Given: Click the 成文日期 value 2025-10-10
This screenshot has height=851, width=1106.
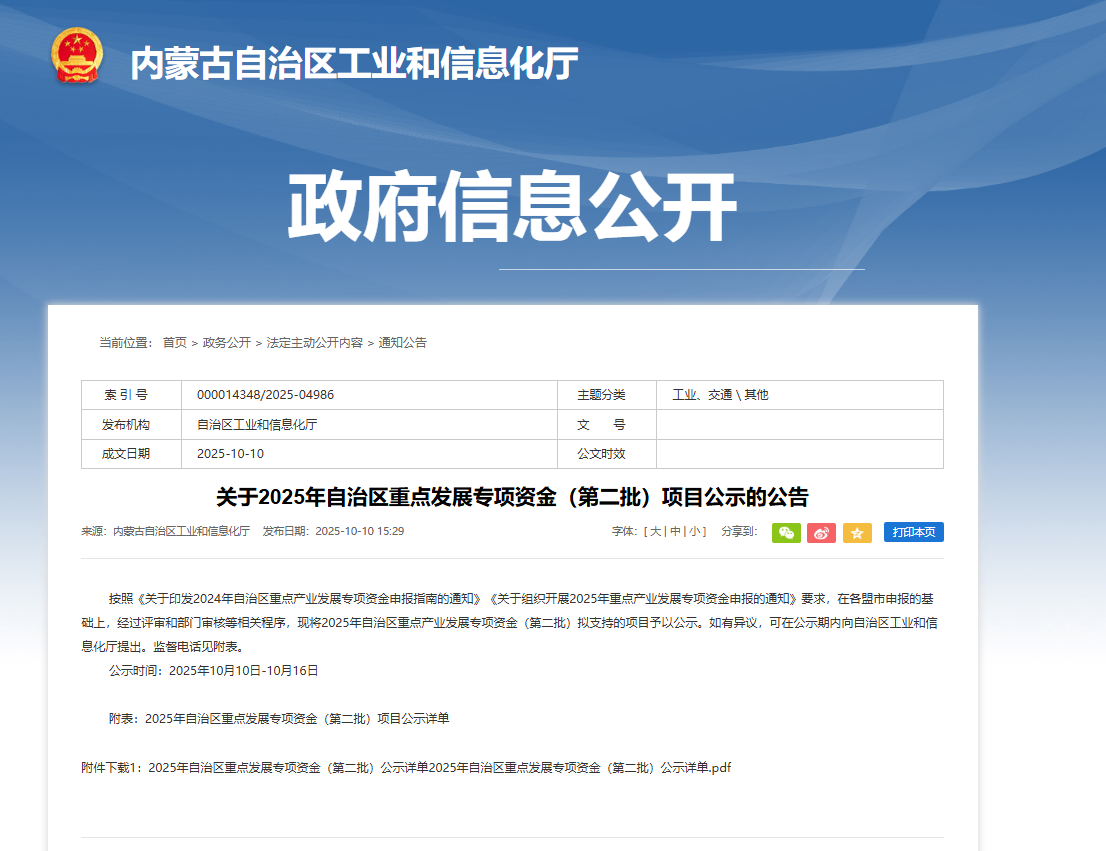Looking at the screenshot, I should [230, 454].
